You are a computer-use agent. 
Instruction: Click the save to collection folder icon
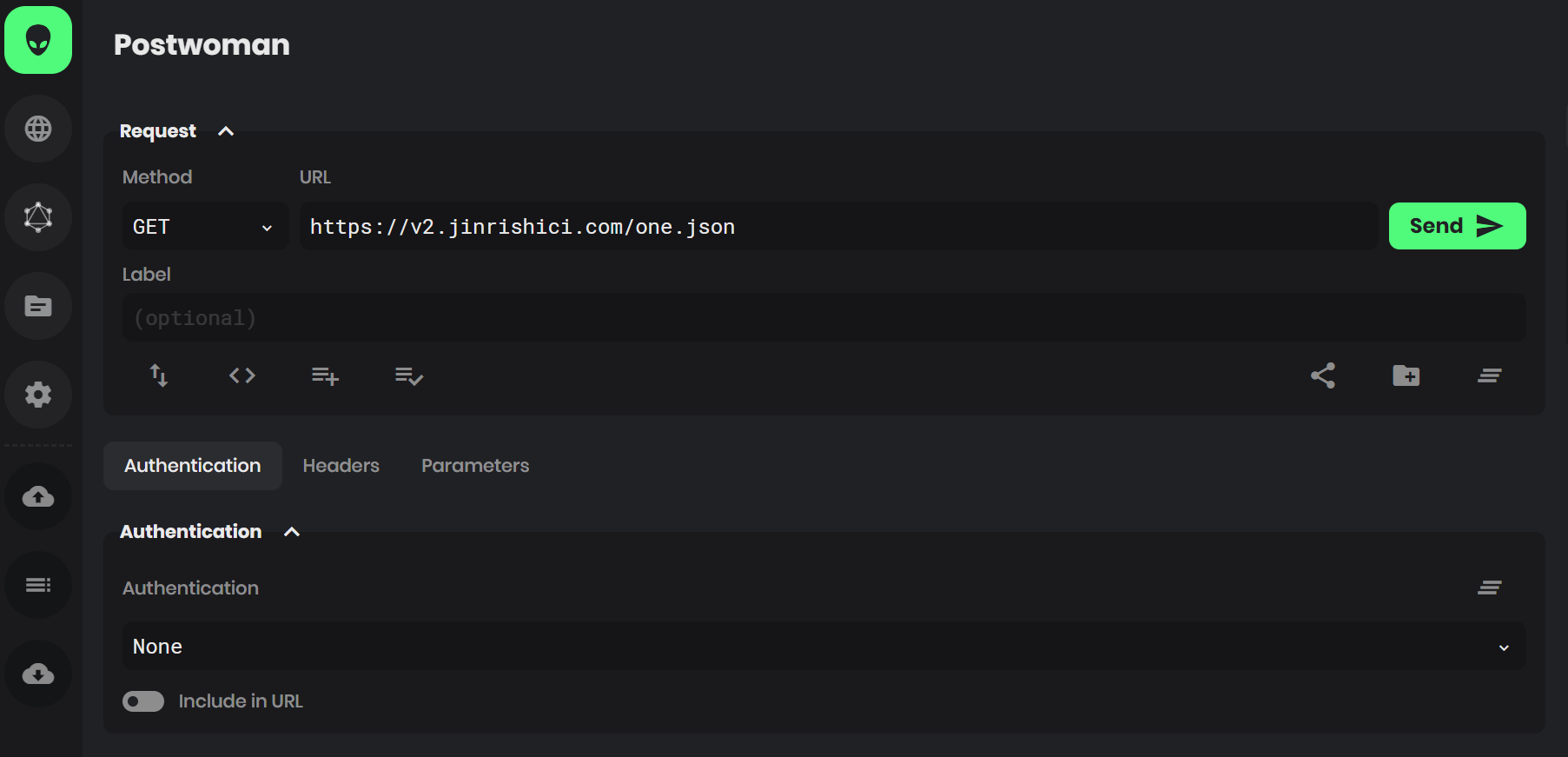point(1406,375)
